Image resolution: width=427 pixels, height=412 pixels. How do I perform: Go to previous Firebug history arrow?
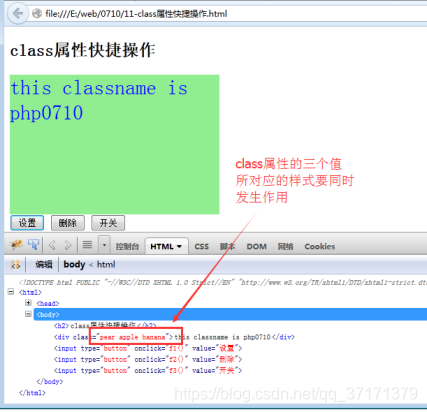pos(52,245)
